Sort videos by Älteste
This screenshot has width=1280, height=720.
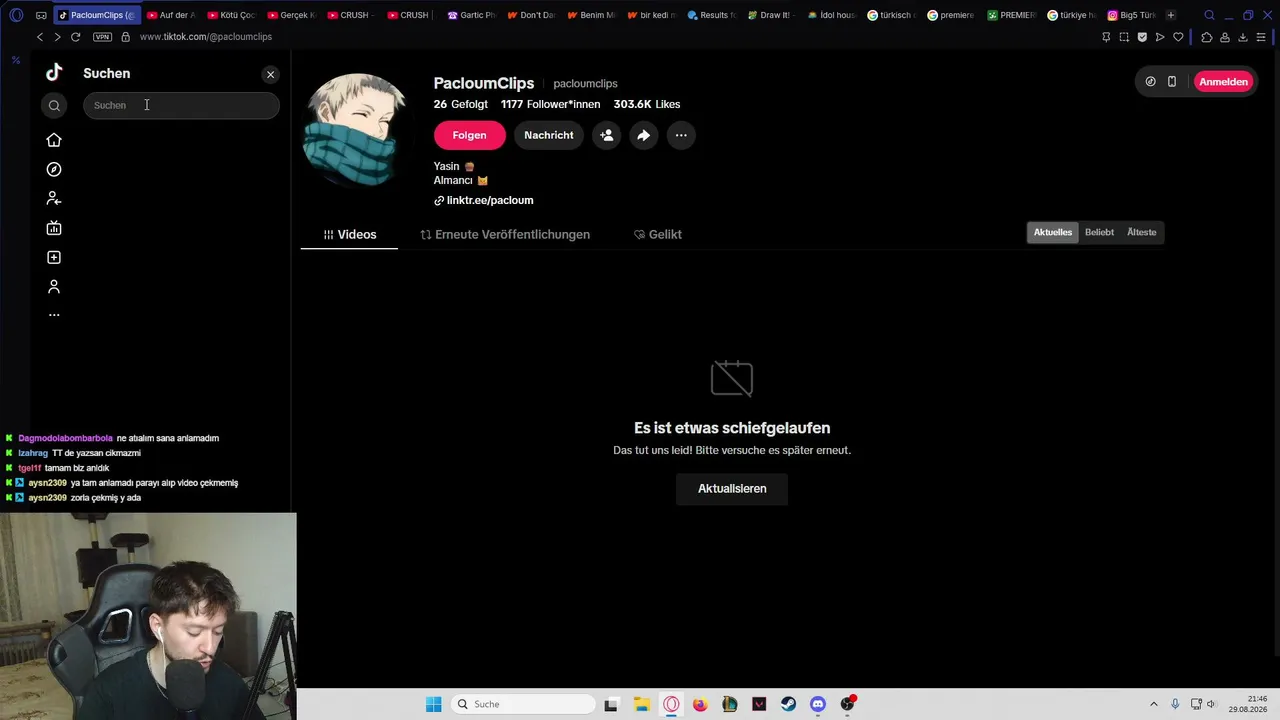(1141, 232)
